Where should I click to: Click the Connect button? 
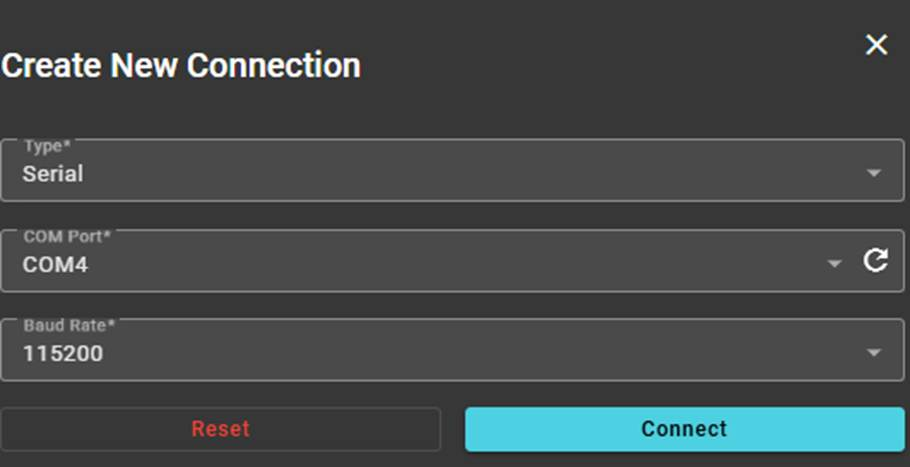(684, 429)
